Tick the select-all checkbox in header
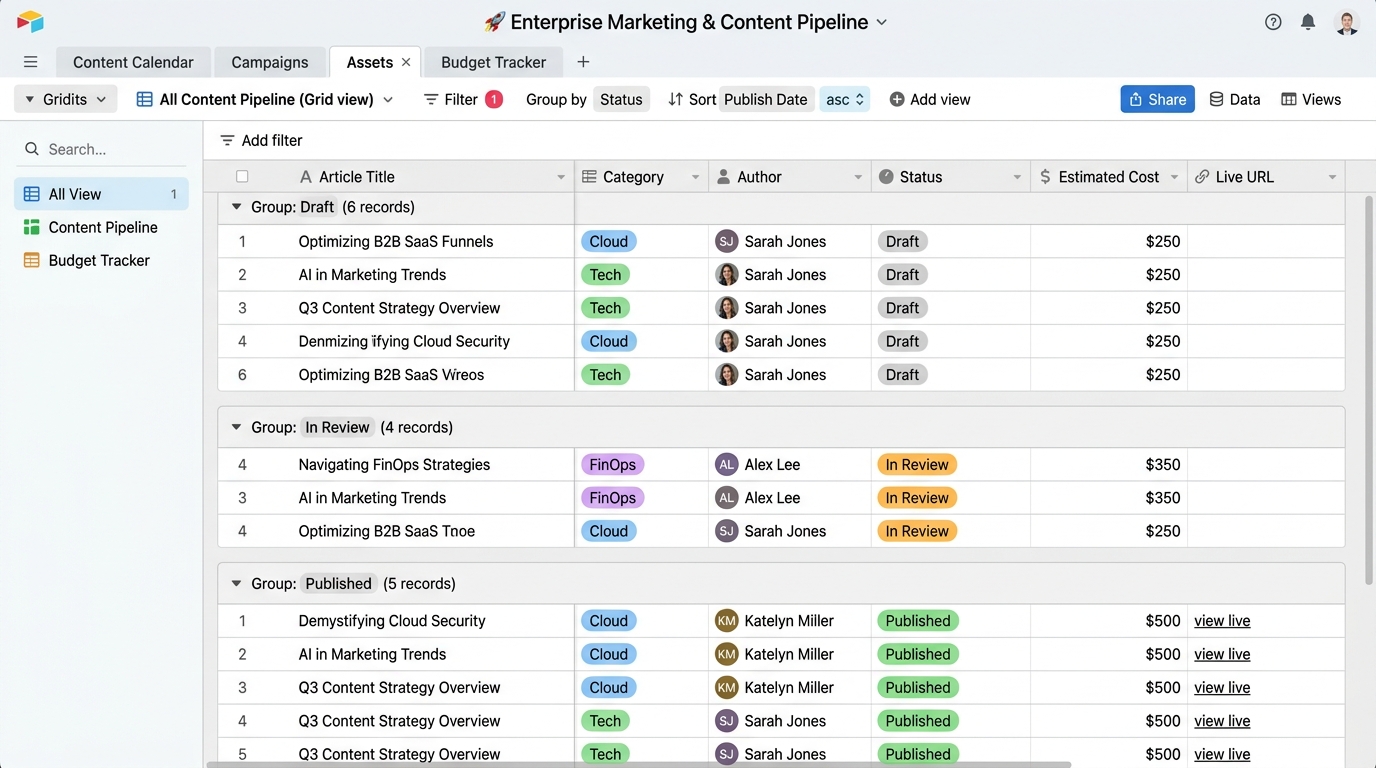The height and width of the screenshot is (768, 1376). [242, 177]
